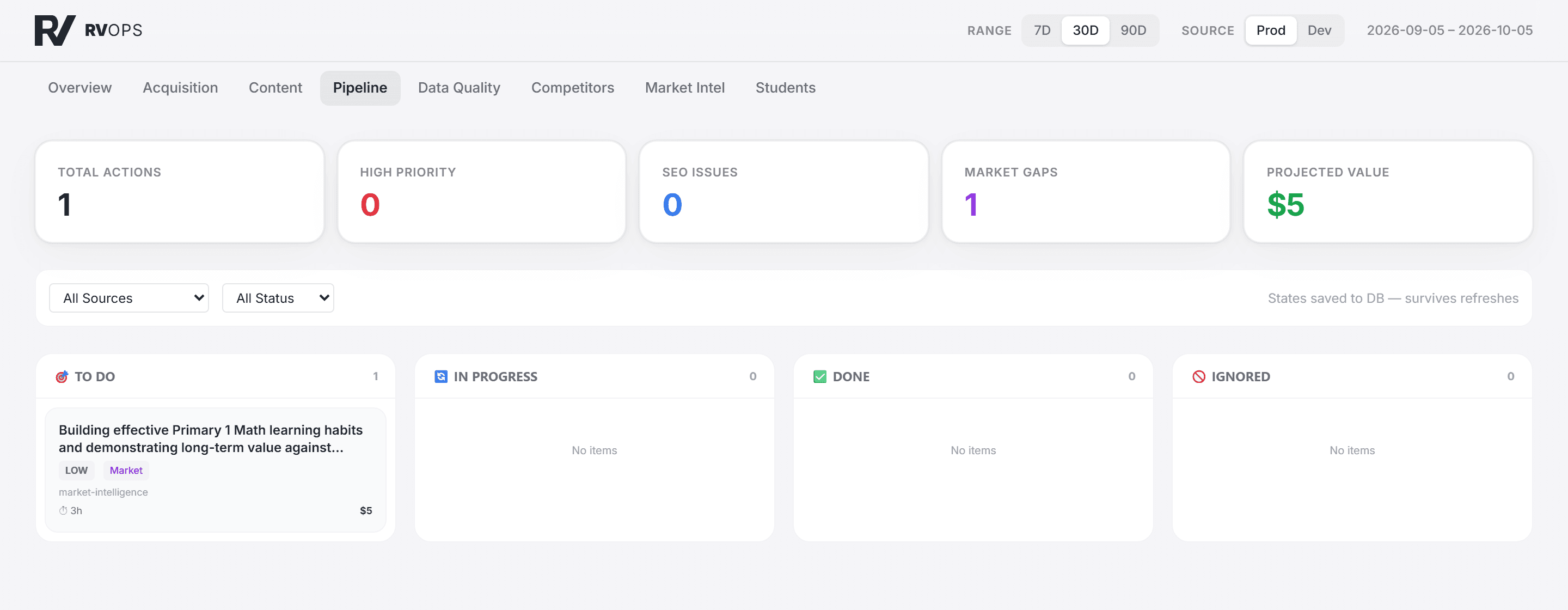Click the RV logo icon
The image size is (1568, 610).
point(55,30)
